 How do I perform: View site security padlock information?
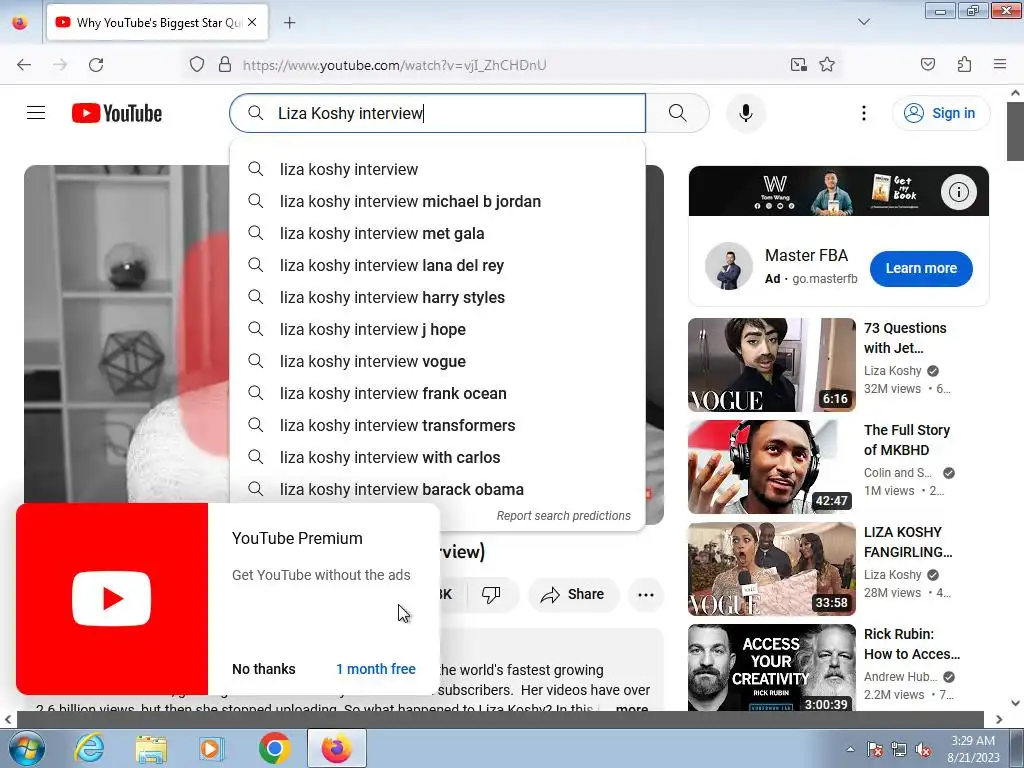tap(225, 65)
